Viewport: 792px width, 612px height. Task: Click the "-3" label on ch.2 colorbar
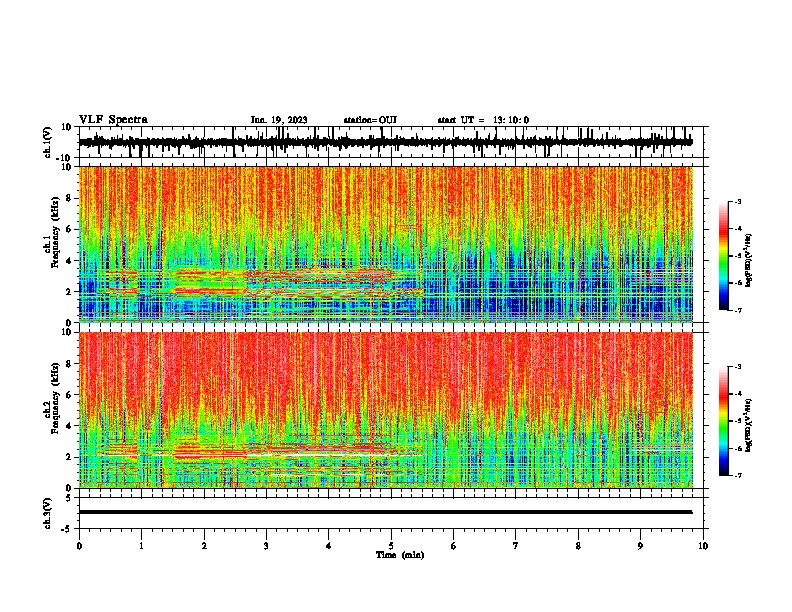point(737,367)
